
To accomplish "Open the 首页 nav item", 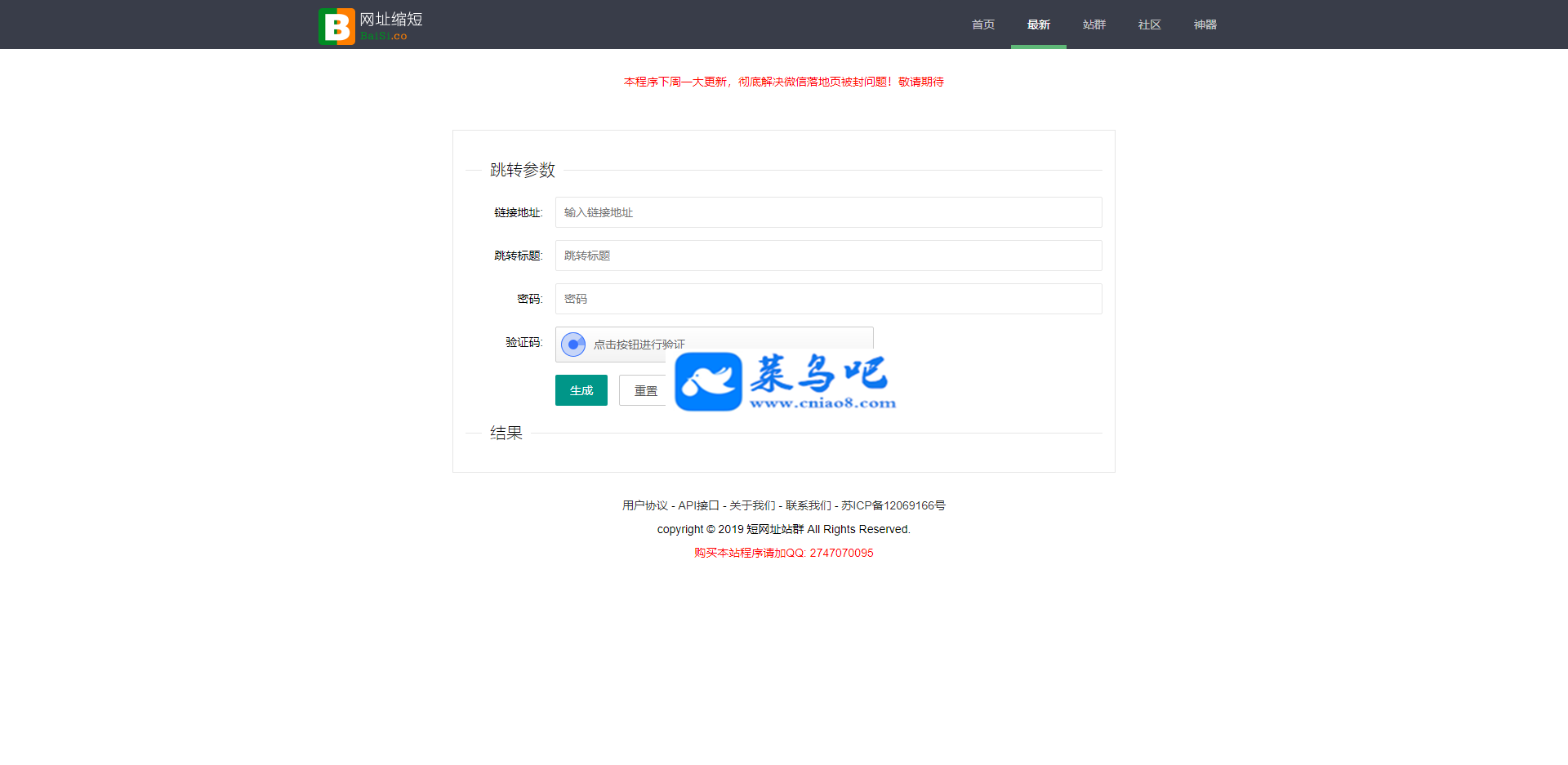I will [x=983, y=24].
